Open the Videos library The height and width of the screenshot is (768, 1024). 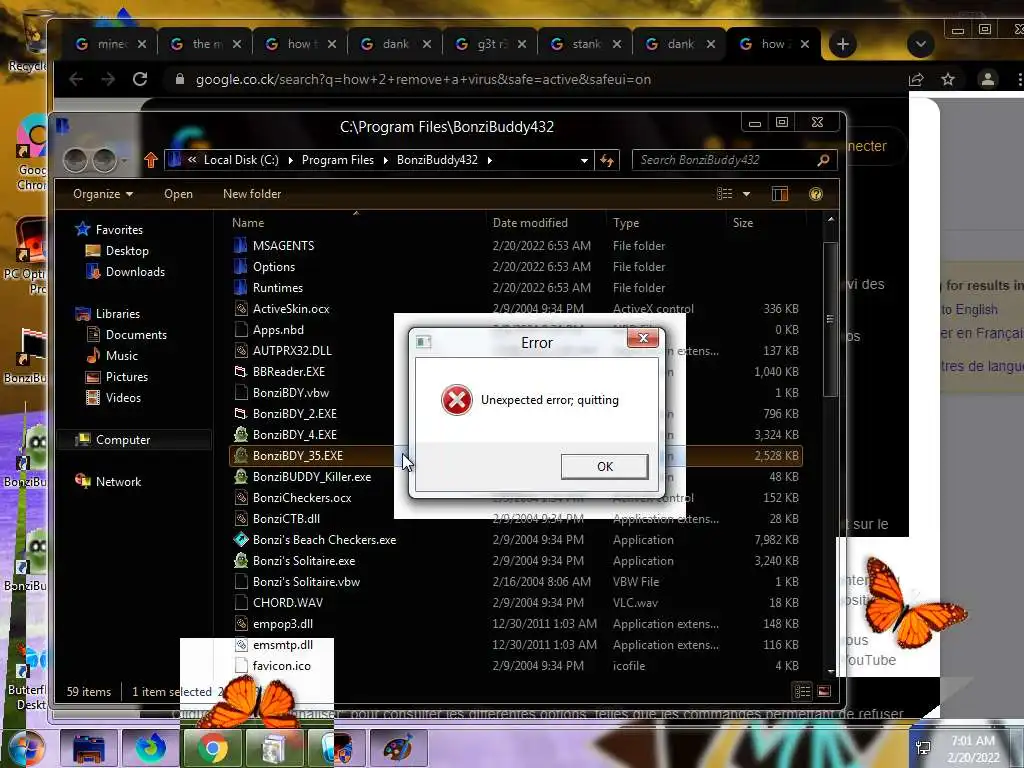[x=123, y=398]
